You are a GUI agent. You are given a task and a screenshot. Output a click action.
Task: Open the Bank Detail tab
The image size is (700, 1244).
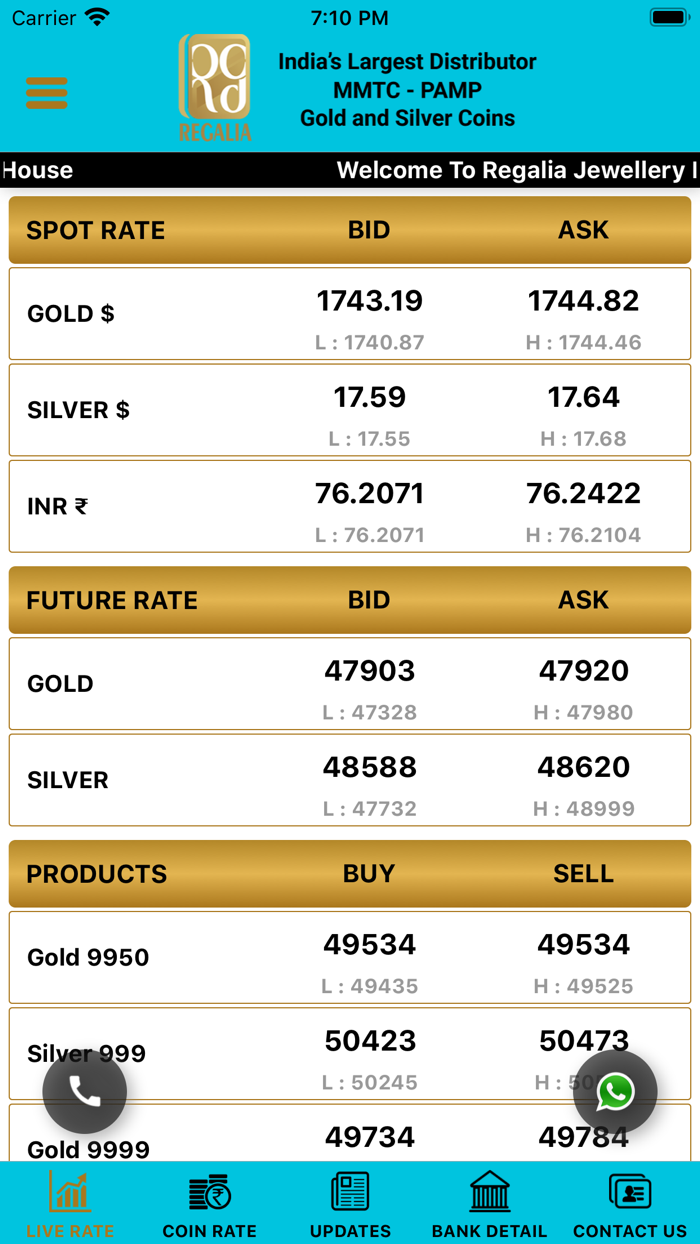click(489, 1205)
